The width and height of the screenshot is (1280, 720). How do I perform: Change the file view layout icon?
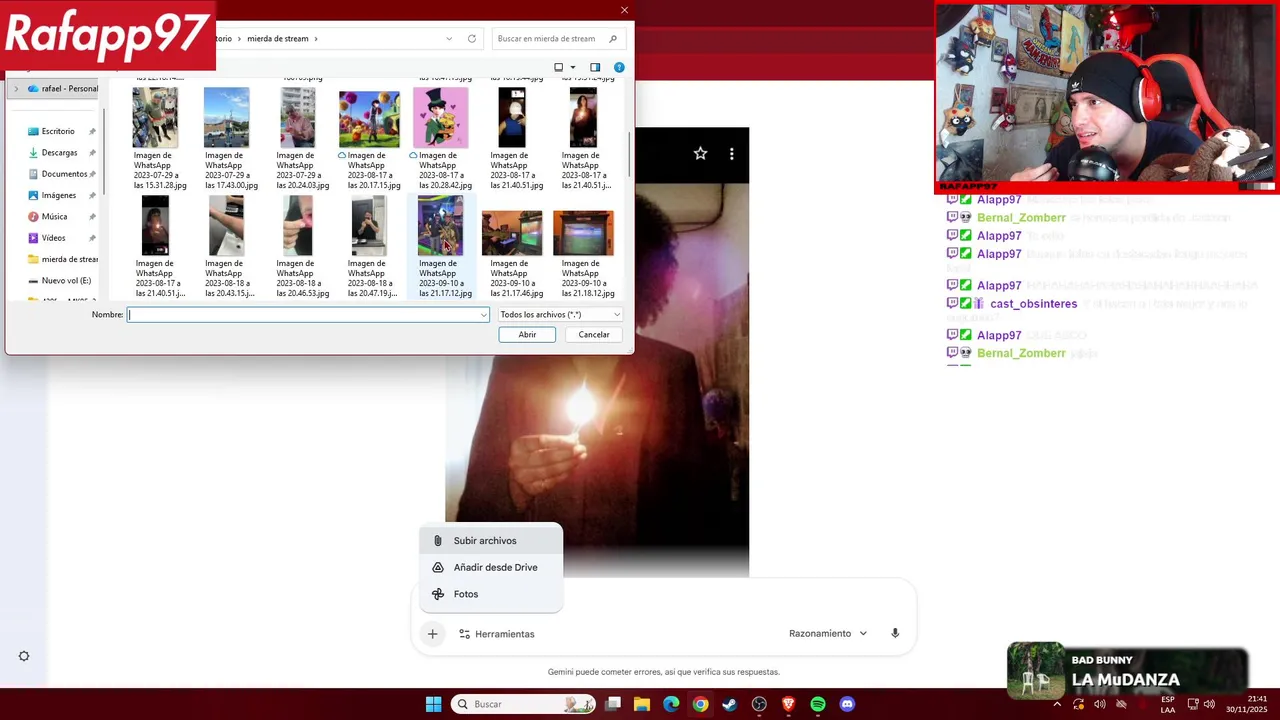coord(559,67)
